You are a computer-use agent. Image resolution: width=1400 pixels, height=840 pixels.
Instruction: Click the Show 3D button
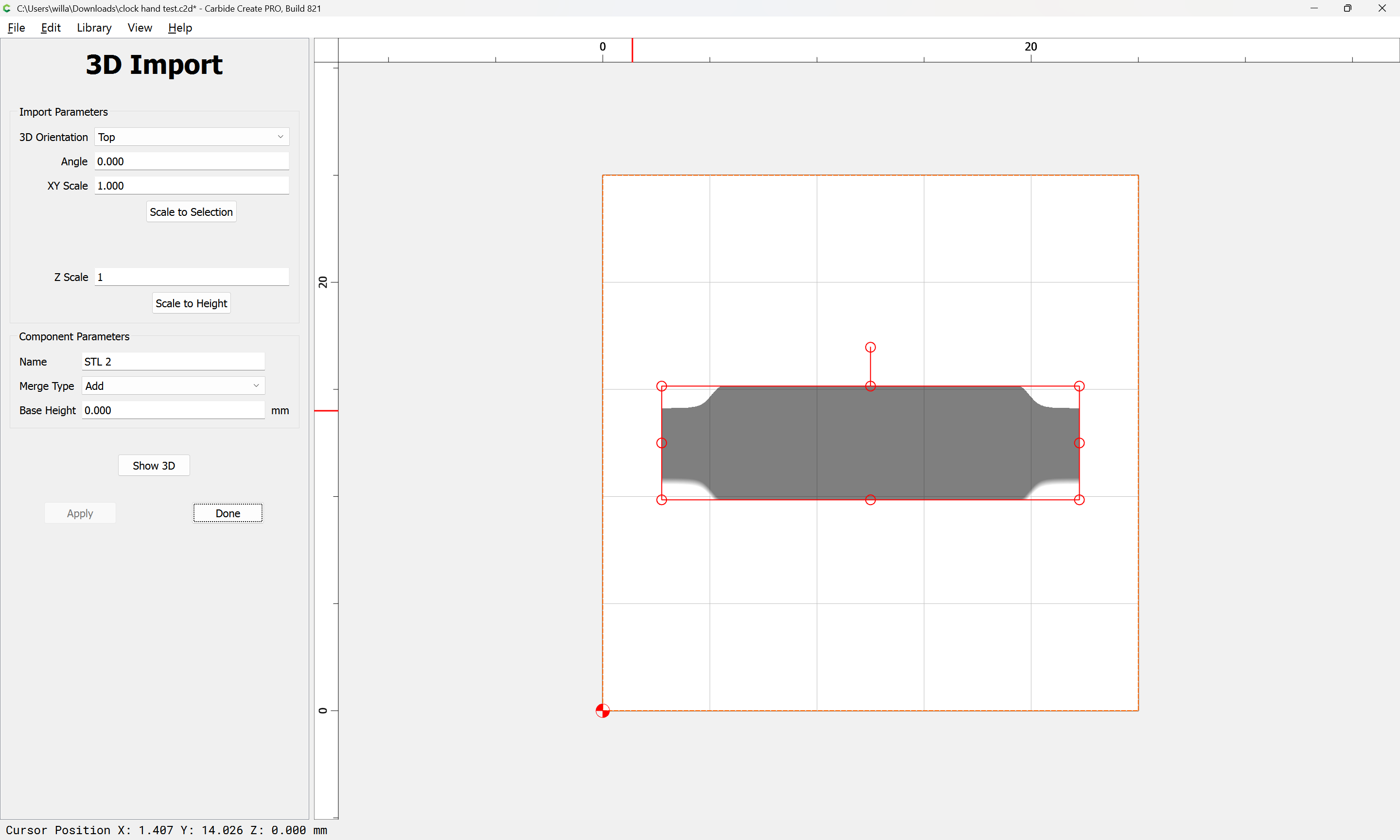[x=153, y=465]
